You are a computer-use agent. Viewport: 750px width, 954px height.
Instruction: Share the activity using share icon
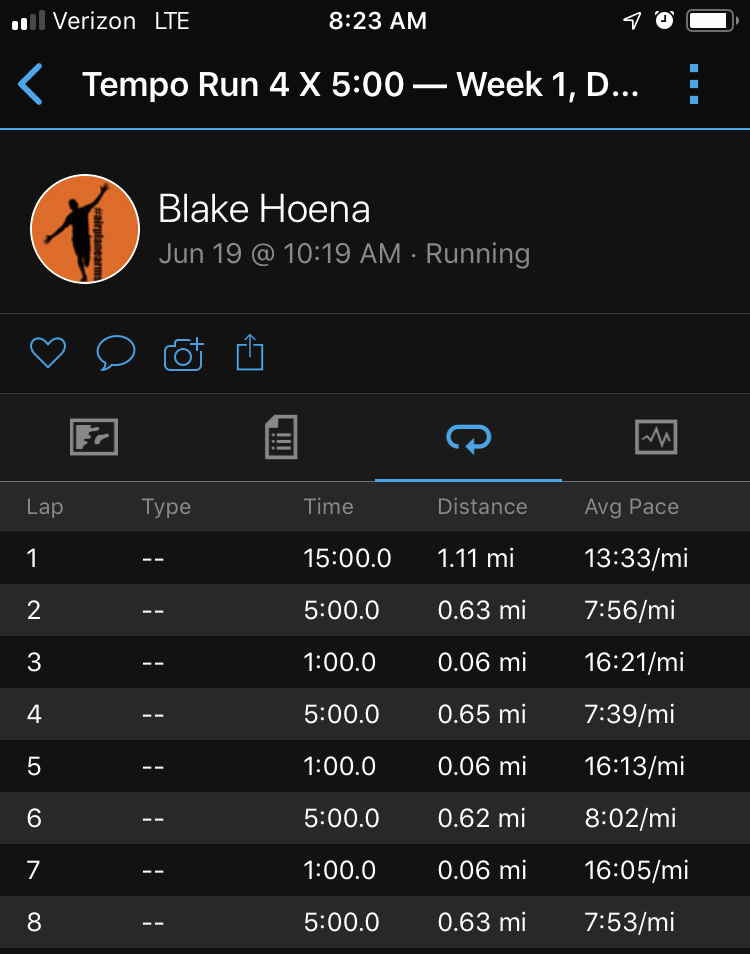pyautogui.click(x=250, y=352)
